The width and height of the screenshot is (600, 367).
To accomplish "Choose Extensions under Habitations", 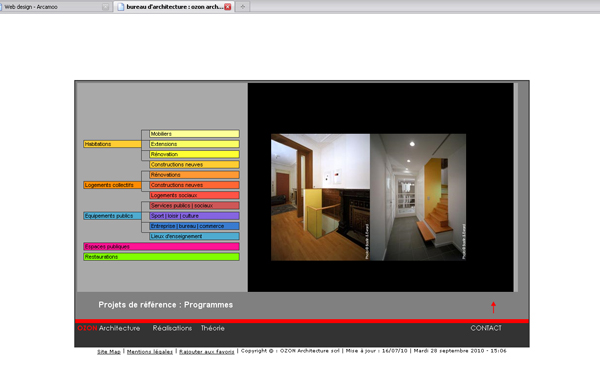I will coord(194,144).
